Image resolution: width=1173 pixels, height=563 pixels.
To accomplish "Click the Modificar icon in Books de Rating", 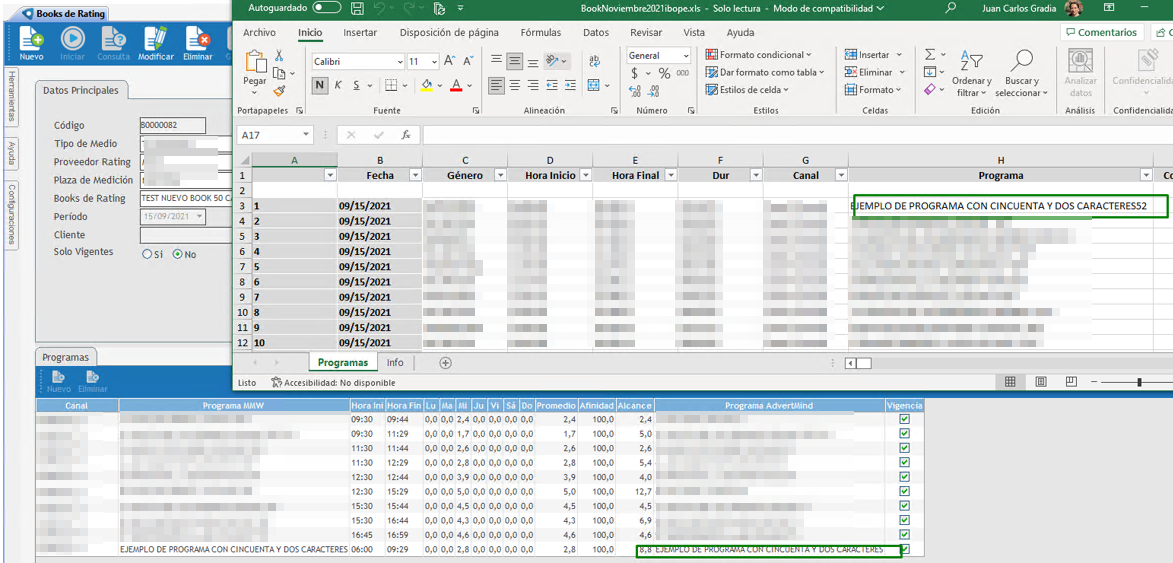I will tap(156, 37).
